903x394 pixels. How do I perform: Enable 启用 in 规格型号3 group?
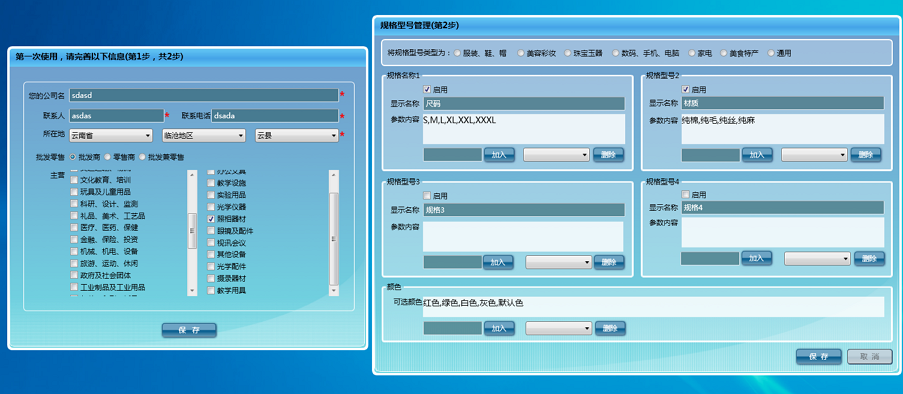tap(427, 195)
